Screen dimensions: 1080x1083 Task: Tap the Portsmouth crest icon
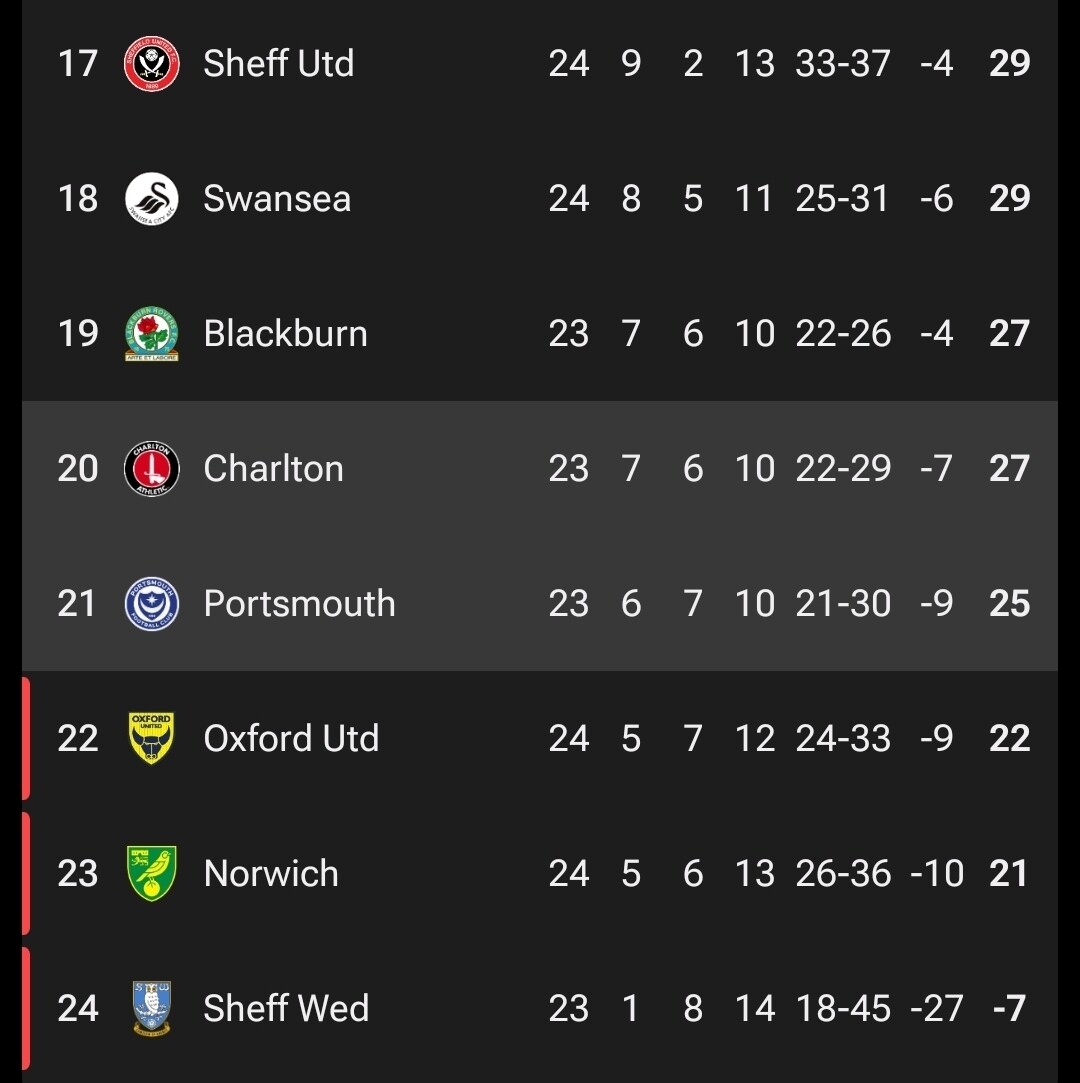tap(152, 604)
